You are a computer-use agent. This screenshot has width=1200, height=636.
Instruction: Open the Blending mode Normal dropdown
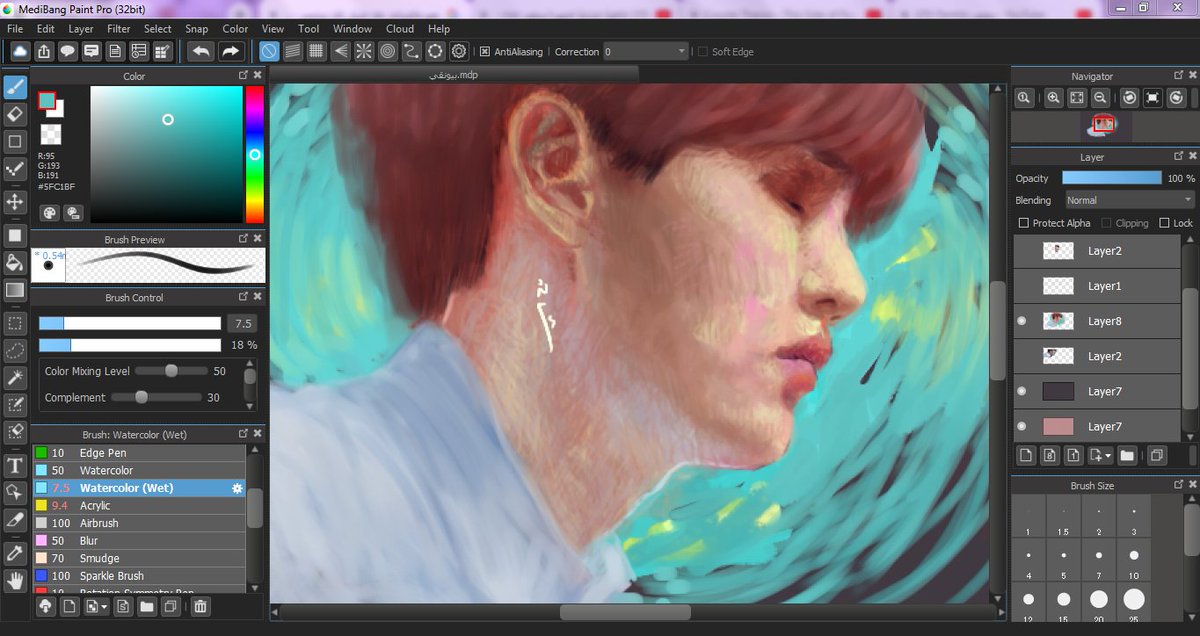click(x=1130, y=200)
